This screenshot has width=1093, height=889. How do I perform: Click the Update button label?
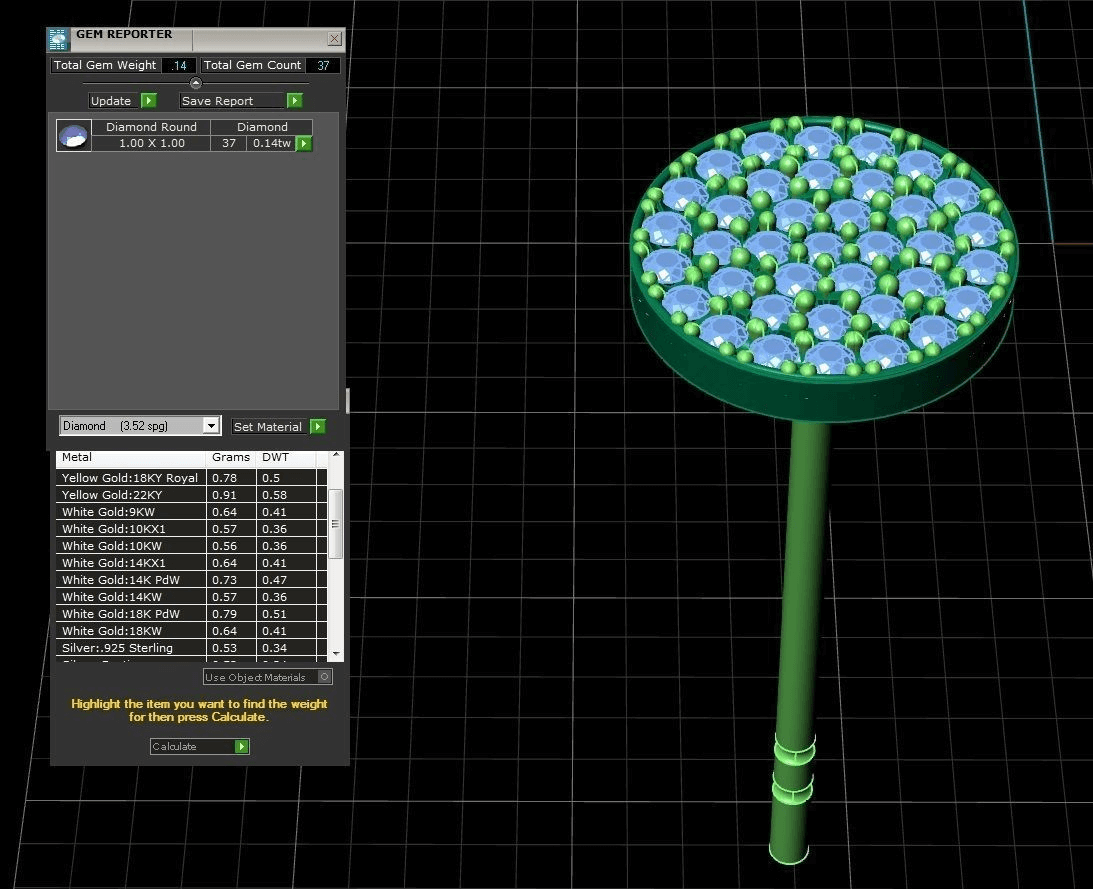[x=111, y=101]
